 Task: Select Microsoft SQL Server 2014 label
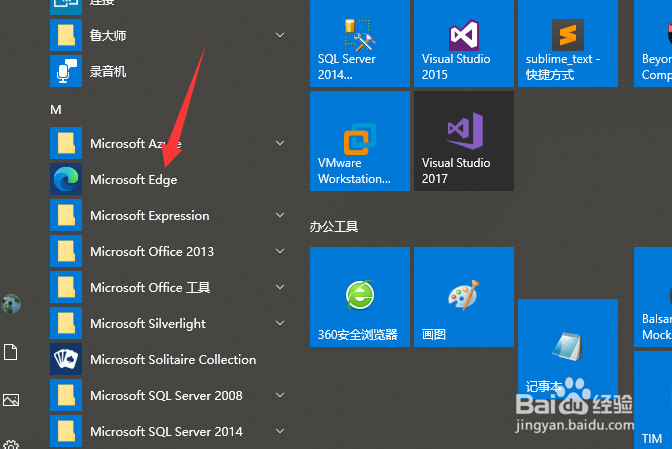click(x=166, y=431)
